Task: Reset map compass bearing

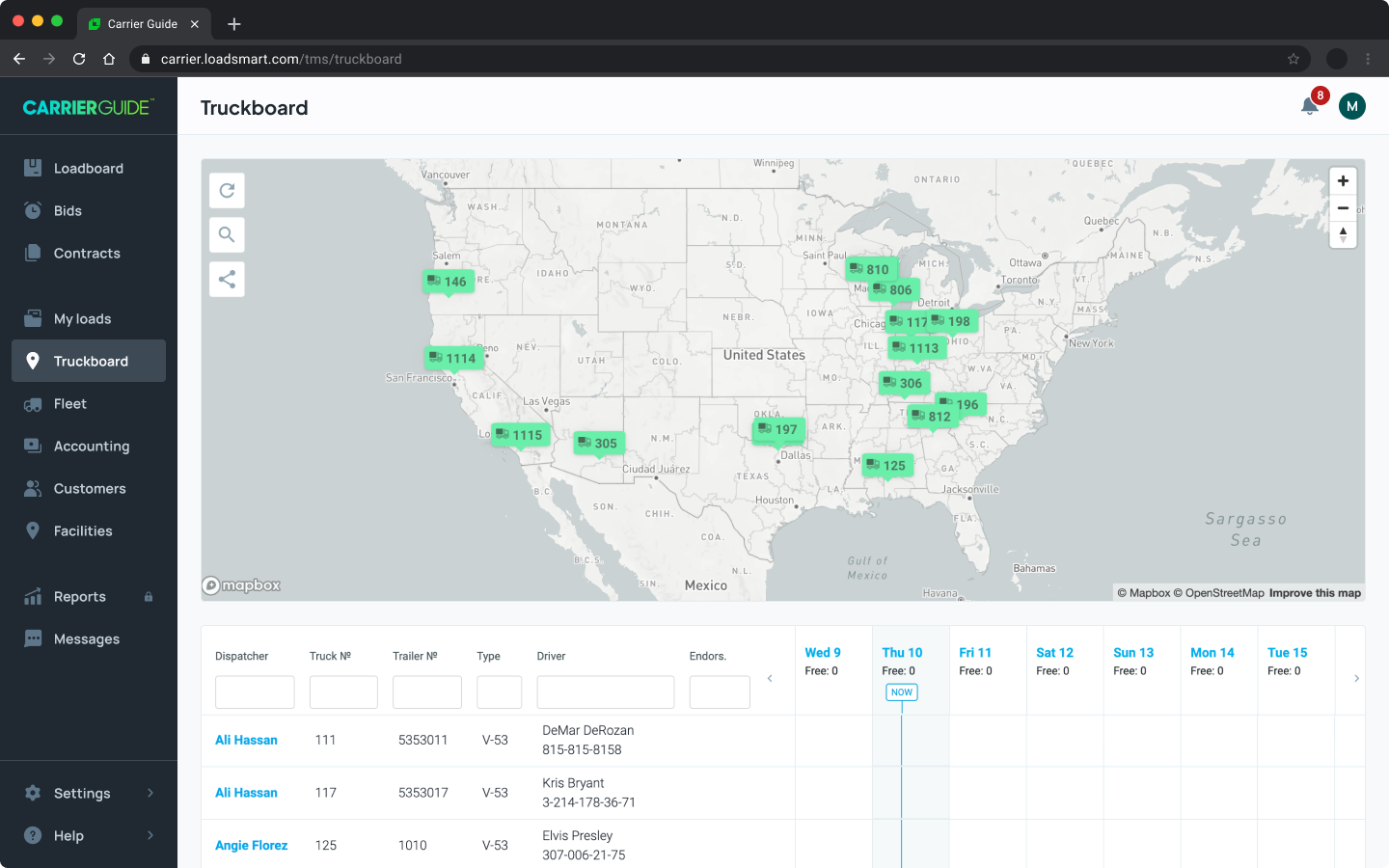Action: tap(1343, 234)
